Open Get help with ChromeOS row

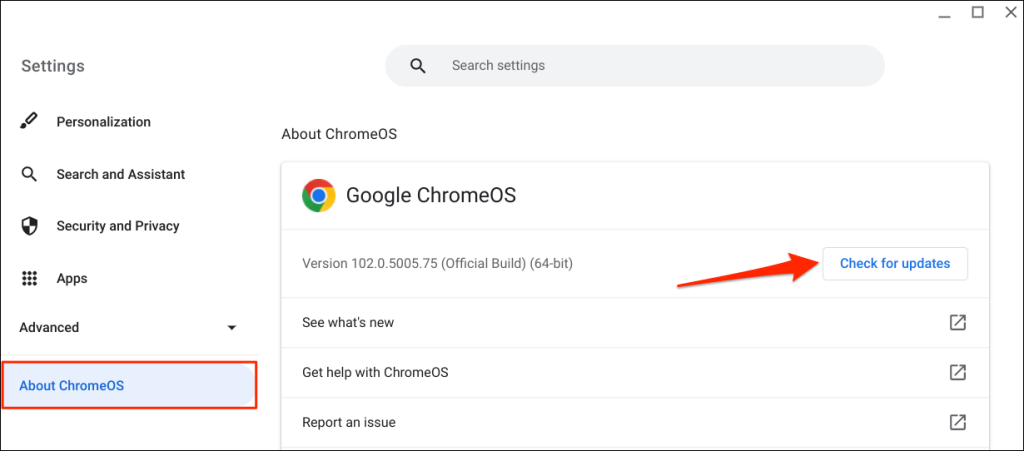click(375, 372)
